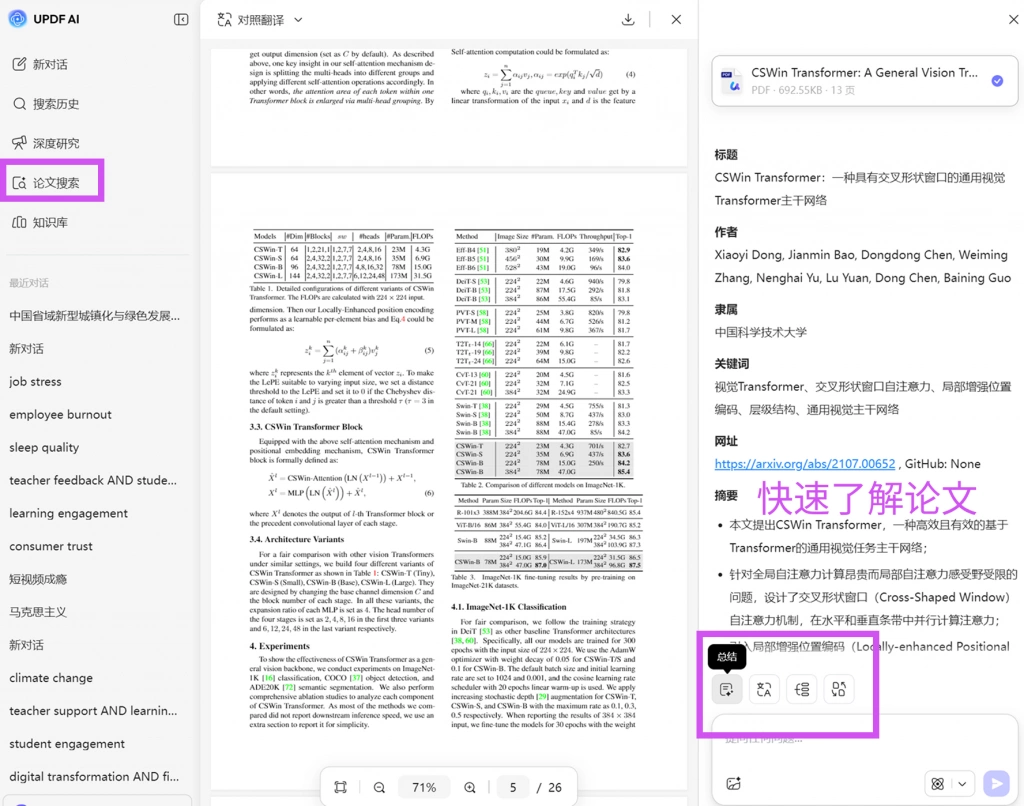The width and height of the screenshot is (1024, 806).
Task: Collapse the left sidebar panel icon
Action: (x=181, y=20)
